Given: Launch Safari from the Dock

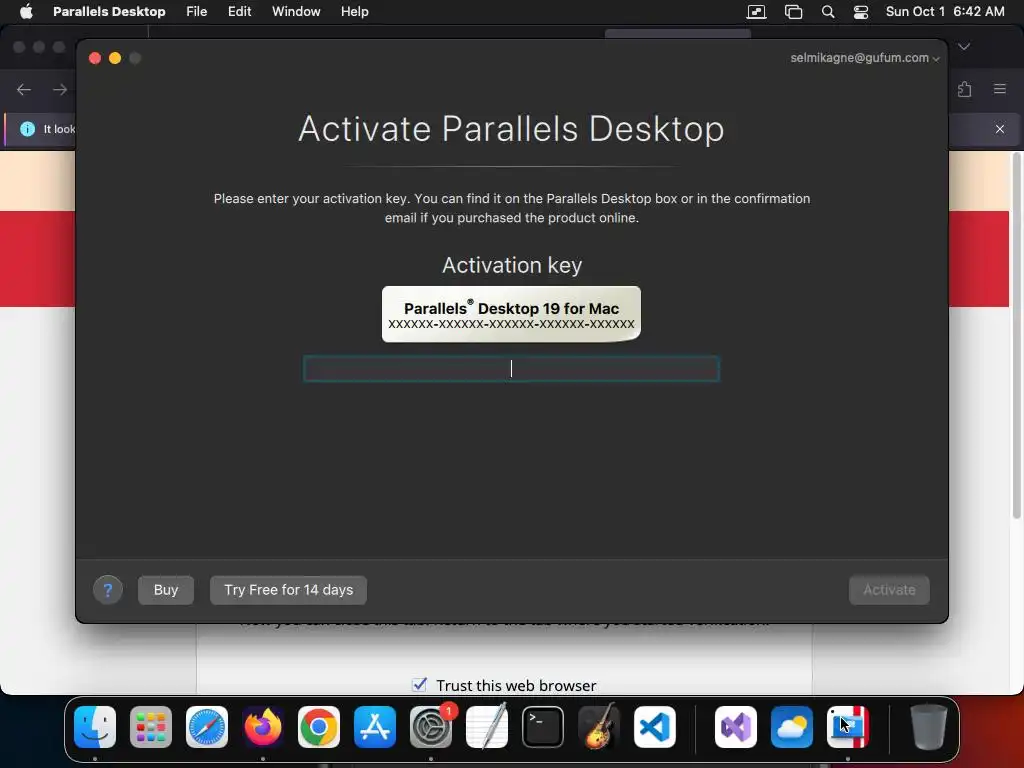Looking at the screenshot, I should coord(207,727).
